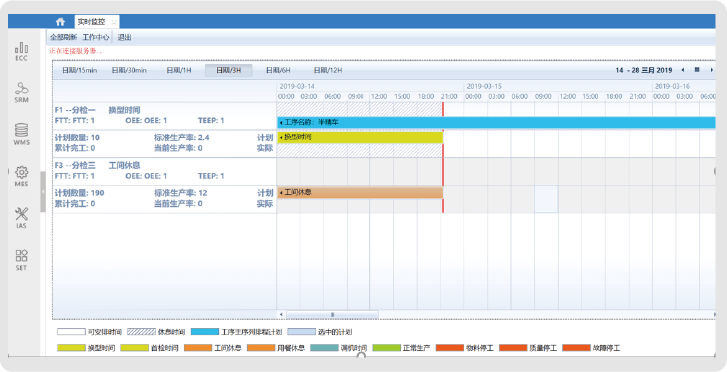
Task: Click the 2019-03-15 date header
Action: click(x=484, y=86)
